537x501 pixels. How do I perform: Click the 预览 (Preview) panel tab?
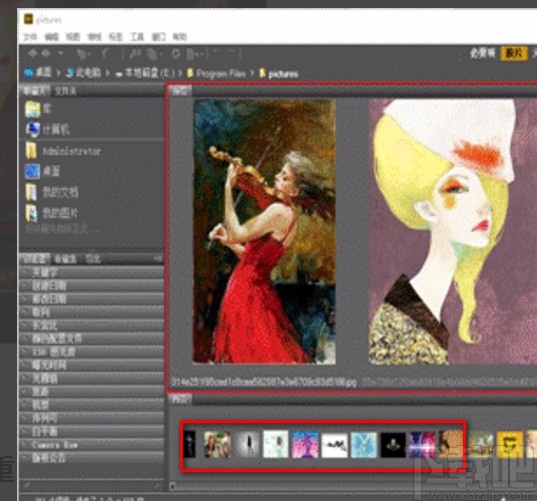(x=181, y=90)
